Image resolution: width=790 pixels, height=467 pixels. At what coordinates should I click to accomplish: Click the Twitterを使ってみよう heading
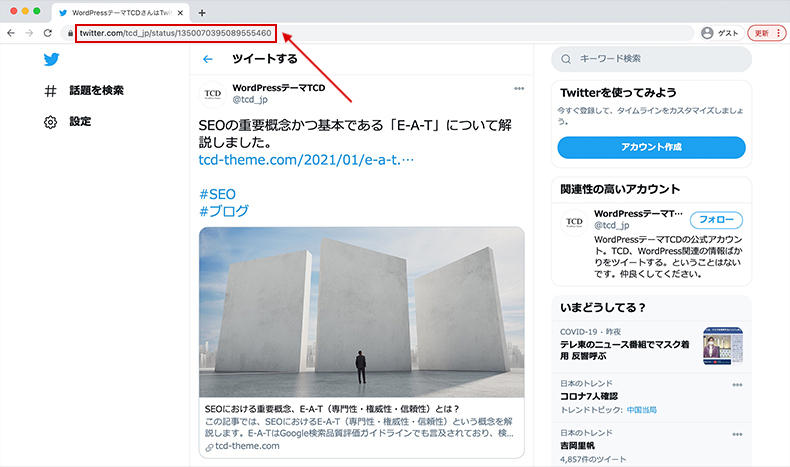618,93
